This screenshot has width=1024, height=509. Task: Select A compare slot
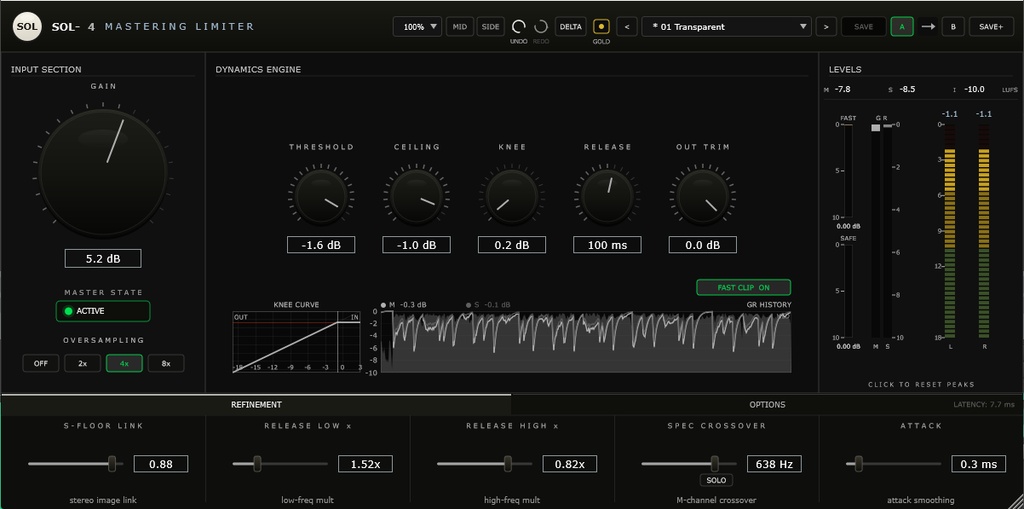click(902, 27)
